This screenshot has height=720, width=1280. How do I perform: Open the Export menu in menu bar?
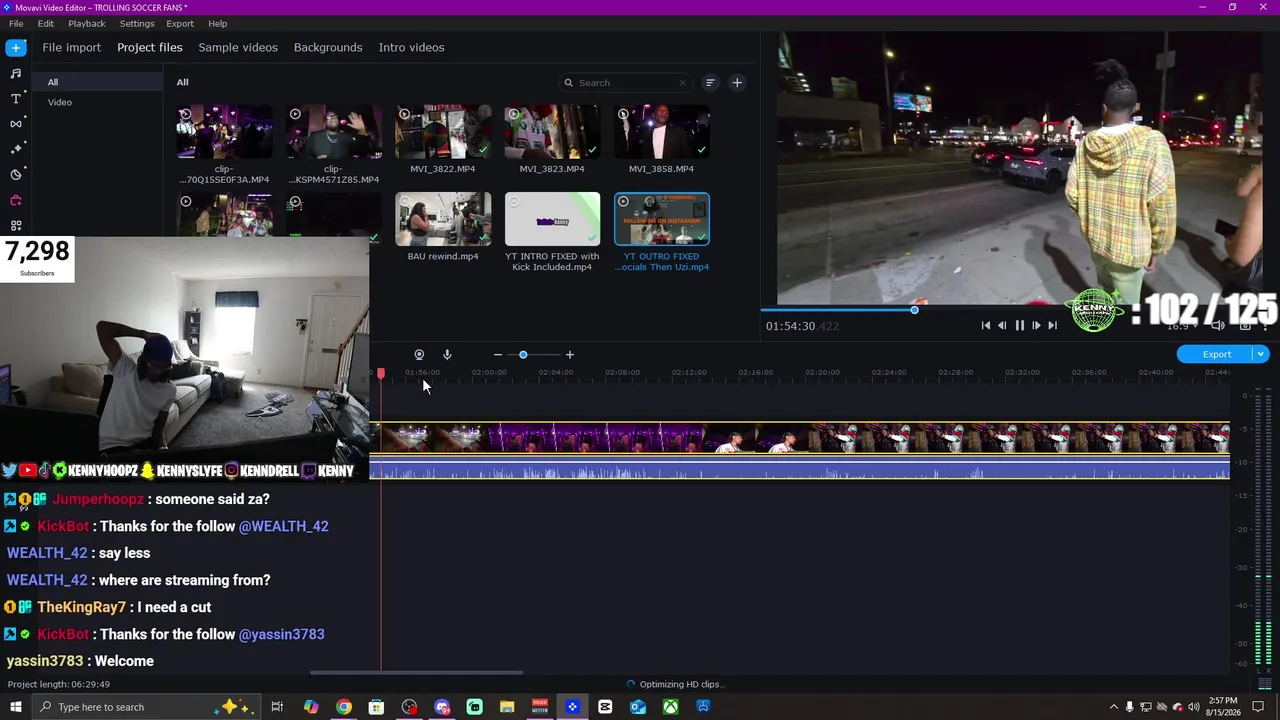(180, 23)
